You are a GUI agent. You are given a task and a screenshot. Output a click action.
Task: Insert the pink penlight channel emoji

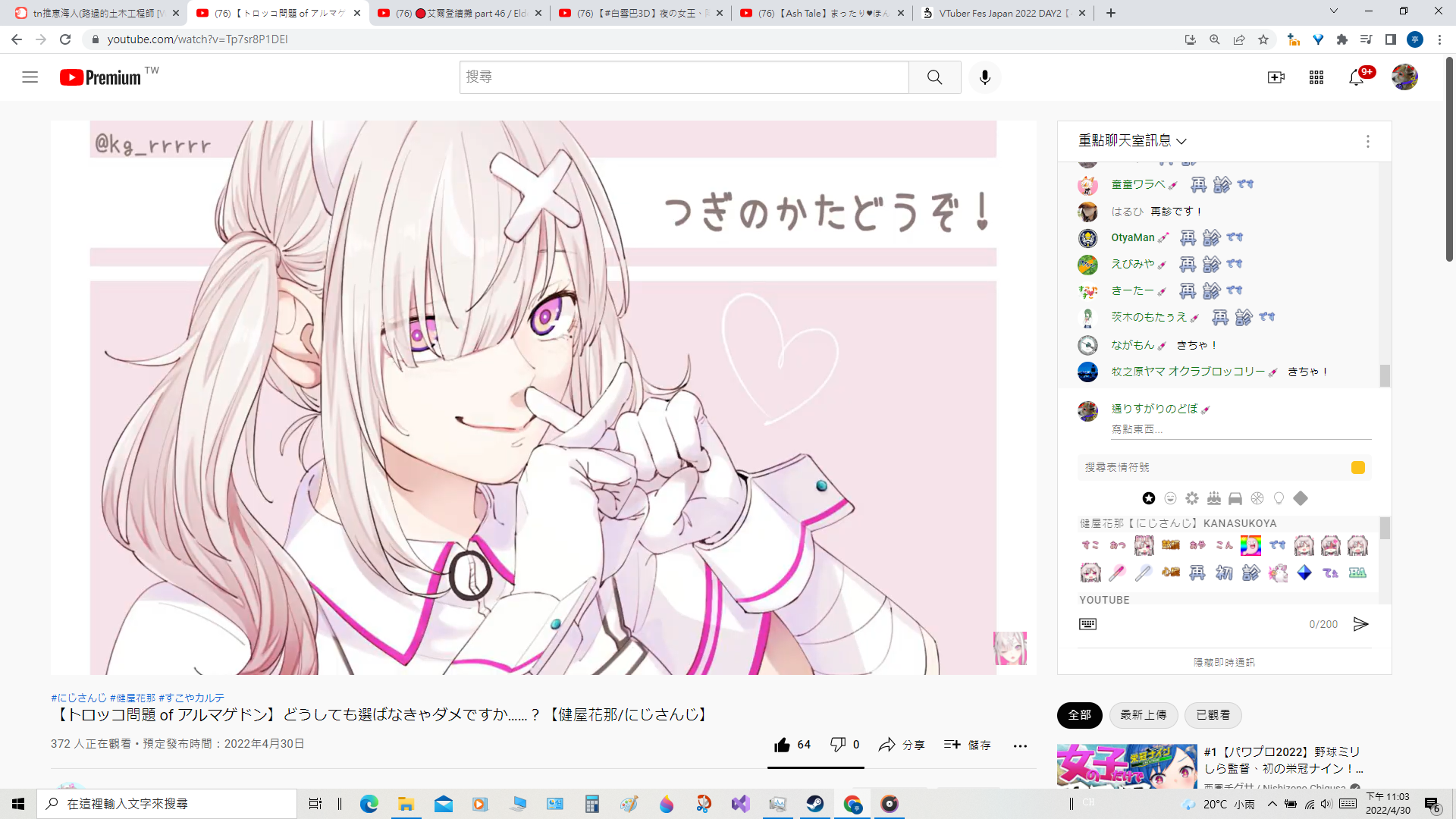[x=1117, y=573]
